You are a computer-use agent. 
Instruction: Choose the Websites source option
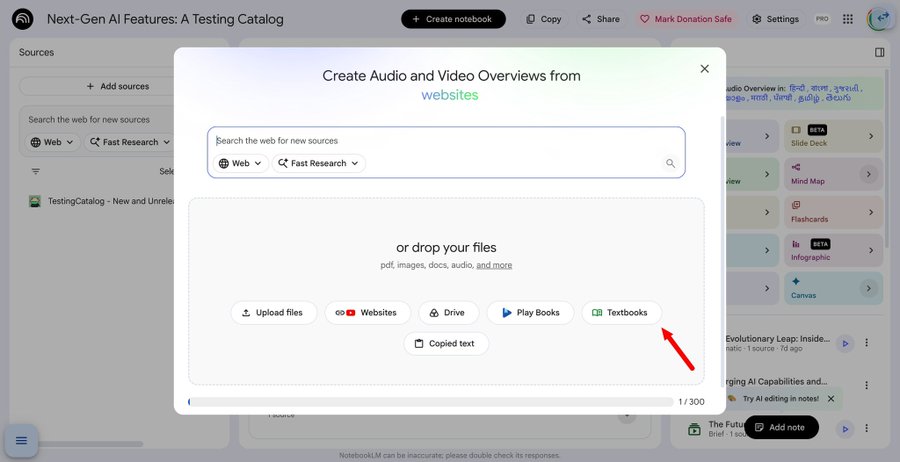[x=367, y=313]
